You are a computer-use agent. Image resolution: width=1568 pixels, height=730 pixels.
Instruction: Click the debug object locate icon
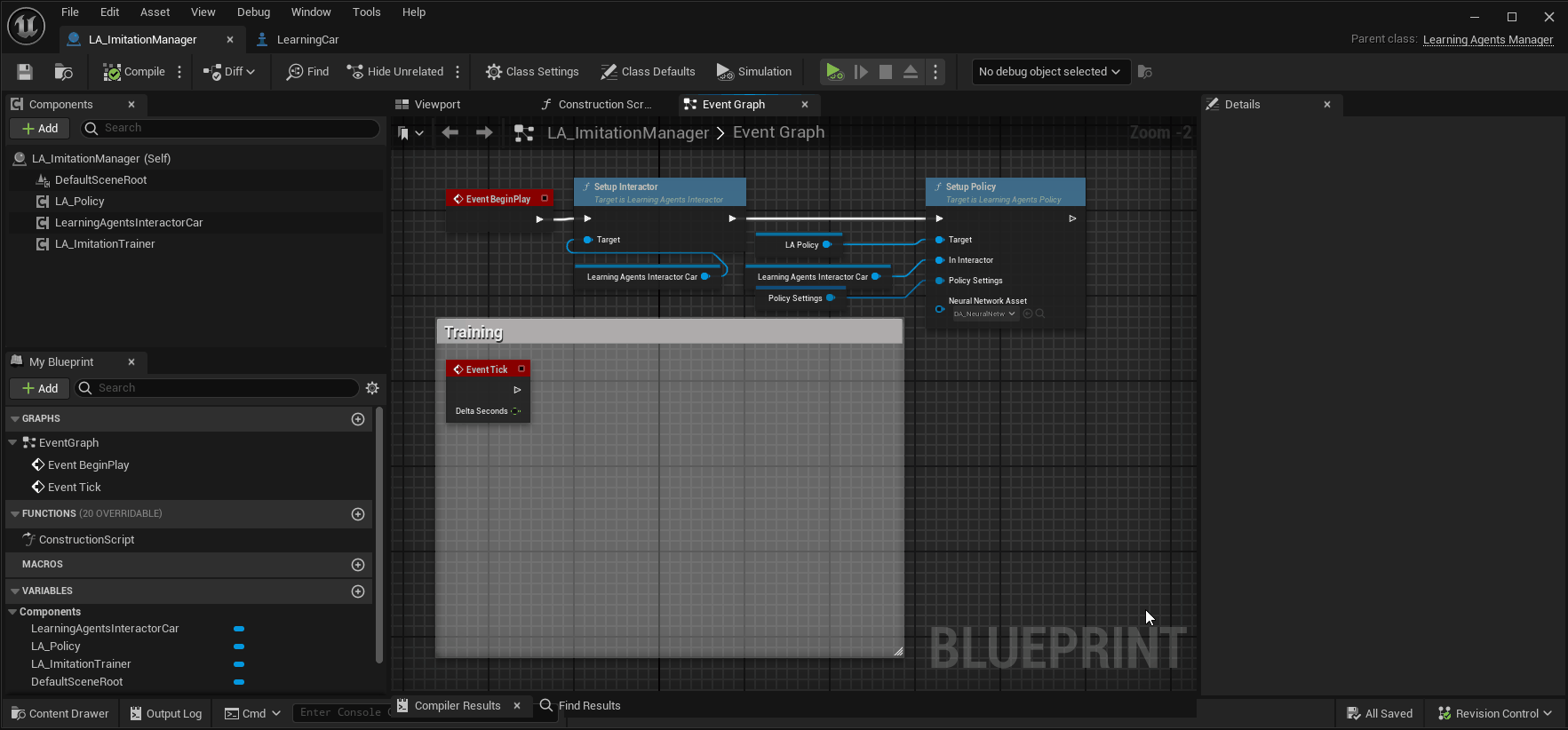tap(1145, 72)
